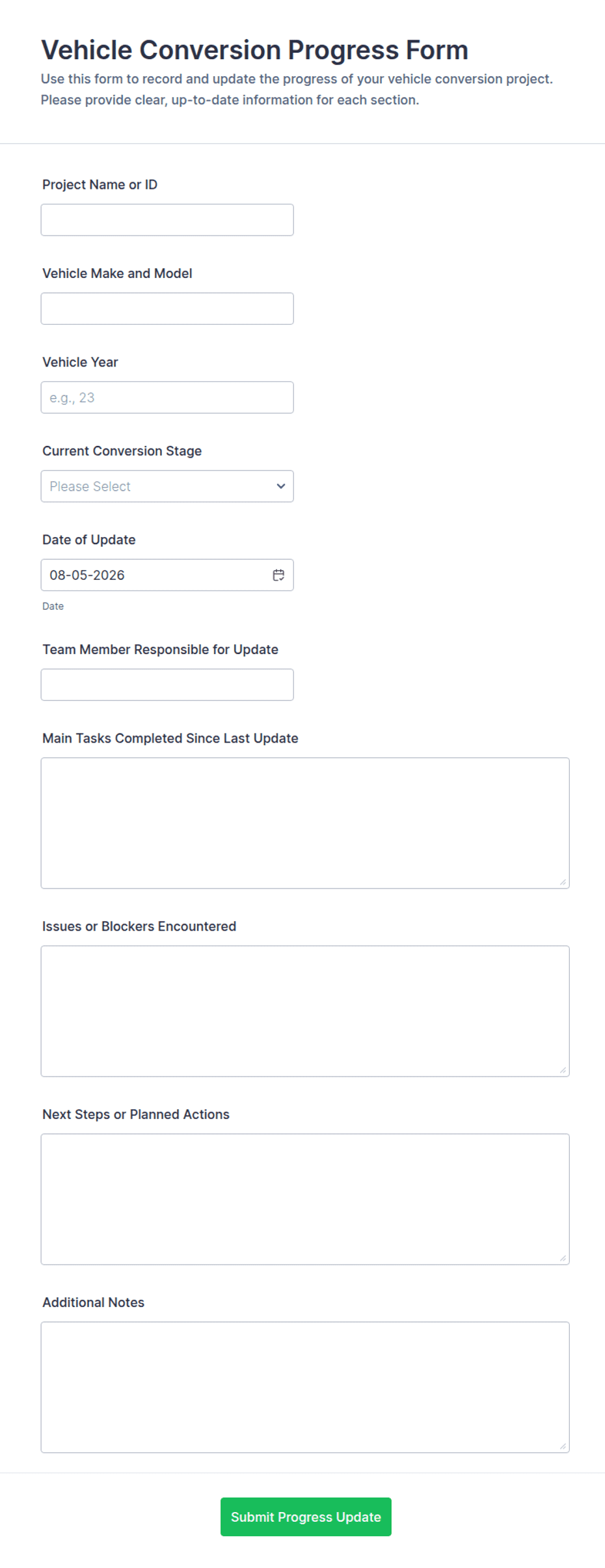The height and width of the screenshot is (1568, 605).
Task: Click the dropdown chevron arrow
Action: pos(281,486)
